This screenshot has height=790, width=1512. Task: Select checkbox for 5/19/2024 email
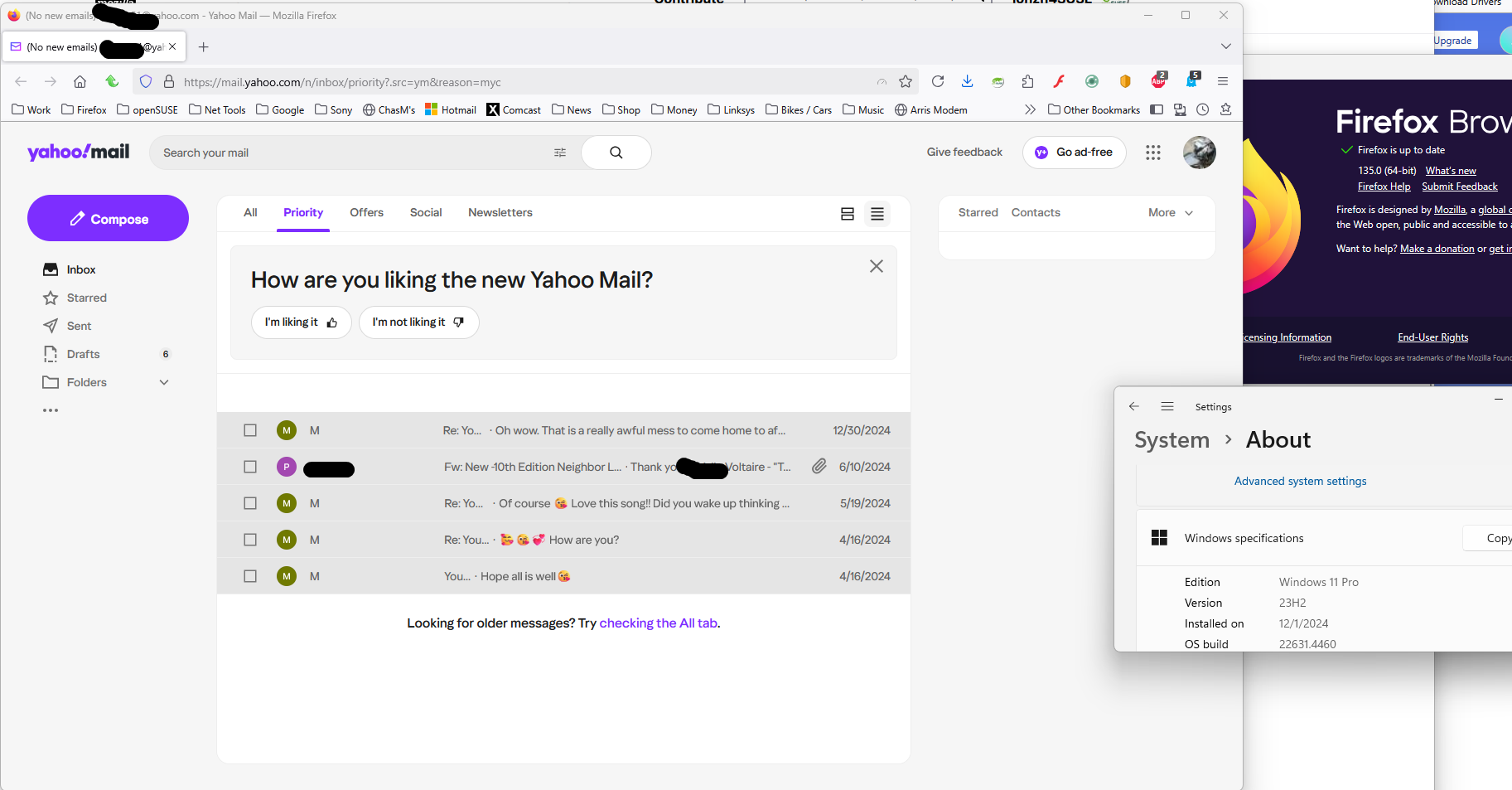(250, 503)
